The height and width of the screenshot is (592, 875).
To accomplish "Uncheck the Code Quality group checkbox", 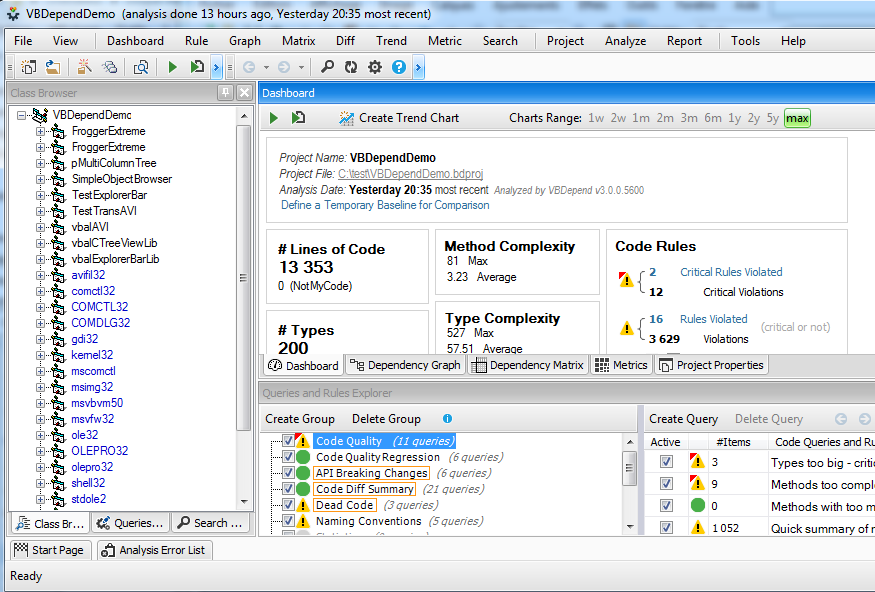I will 288,441.
